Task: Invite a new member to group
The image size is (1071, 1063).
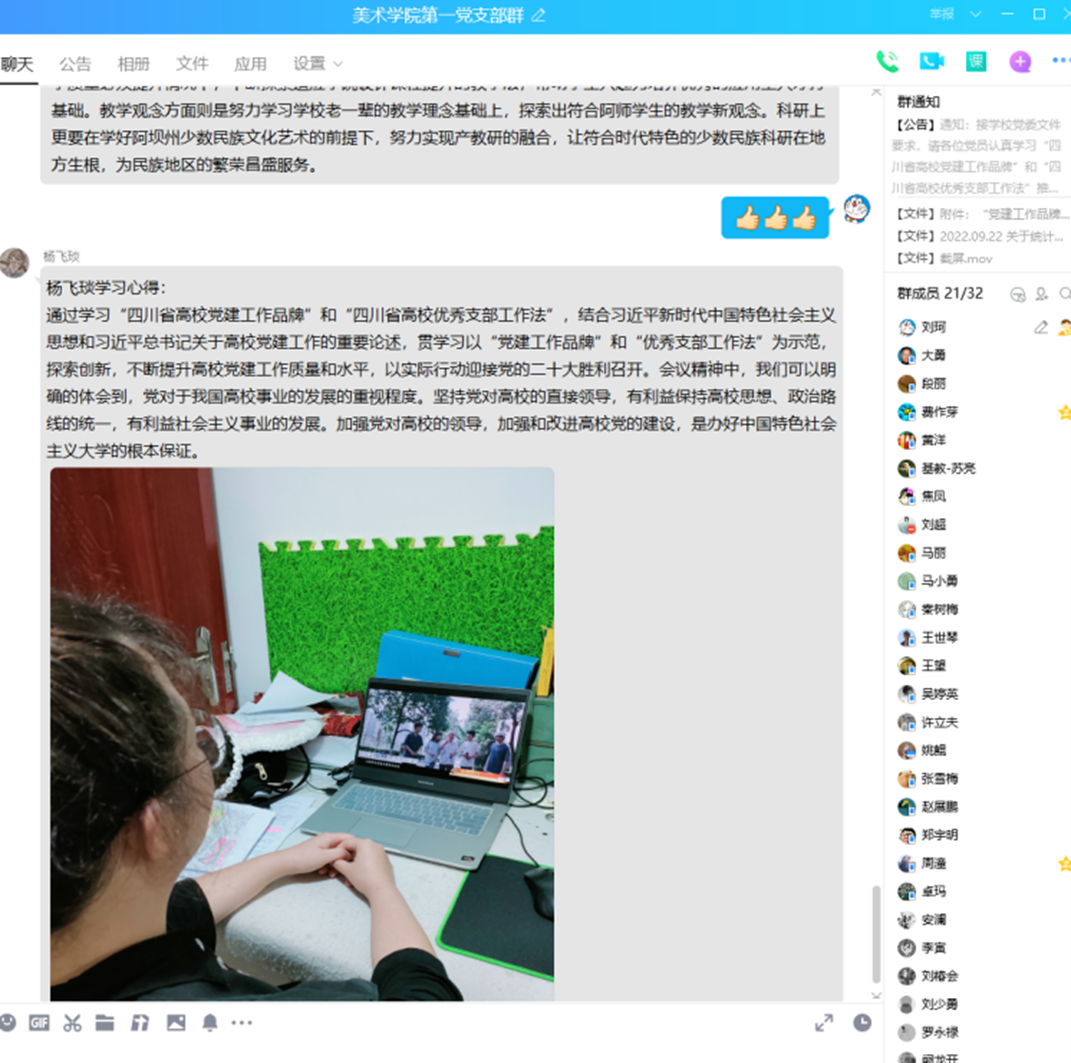Action: [x=1042, y=294]
